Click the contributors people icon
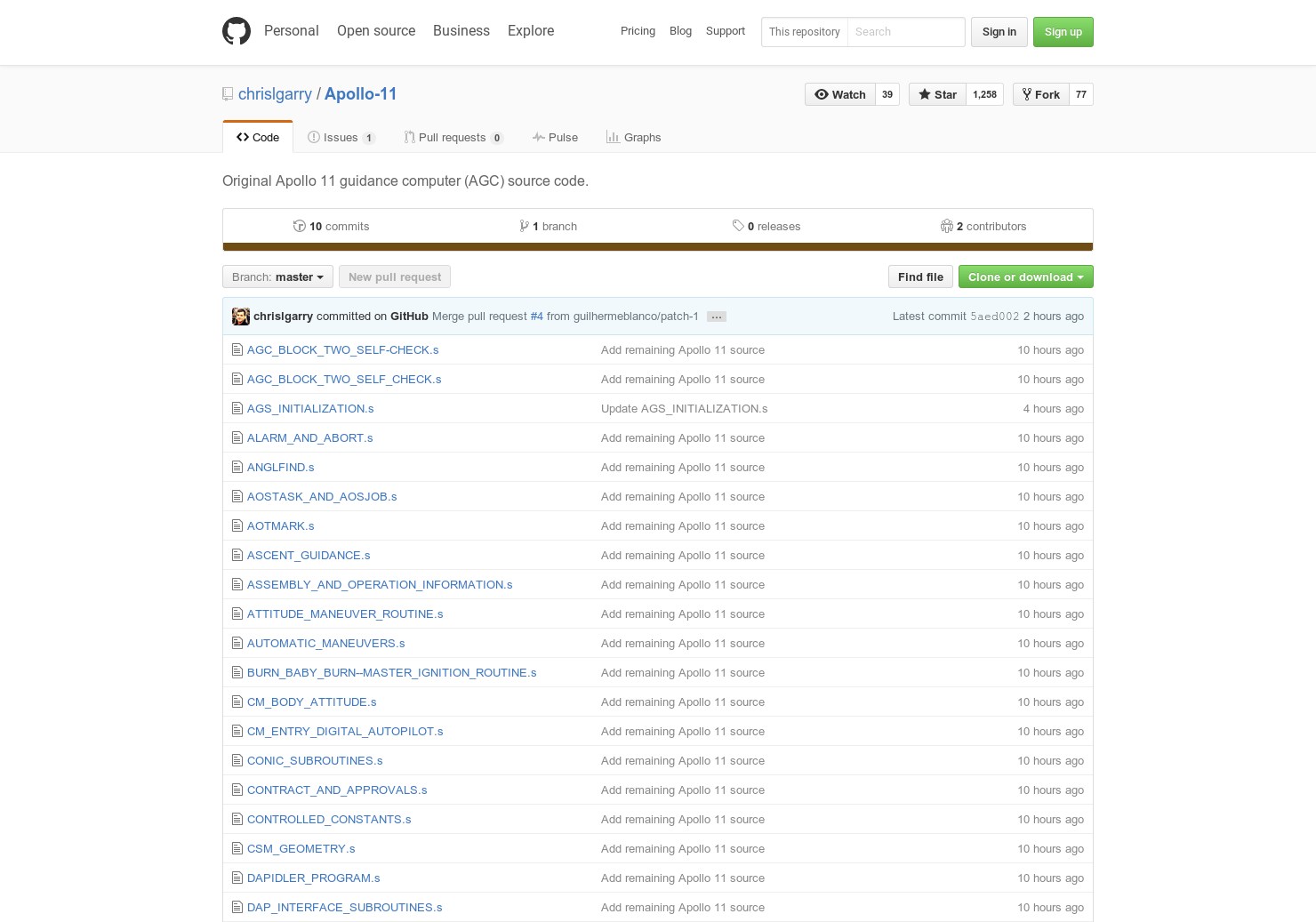 [947, 227]
